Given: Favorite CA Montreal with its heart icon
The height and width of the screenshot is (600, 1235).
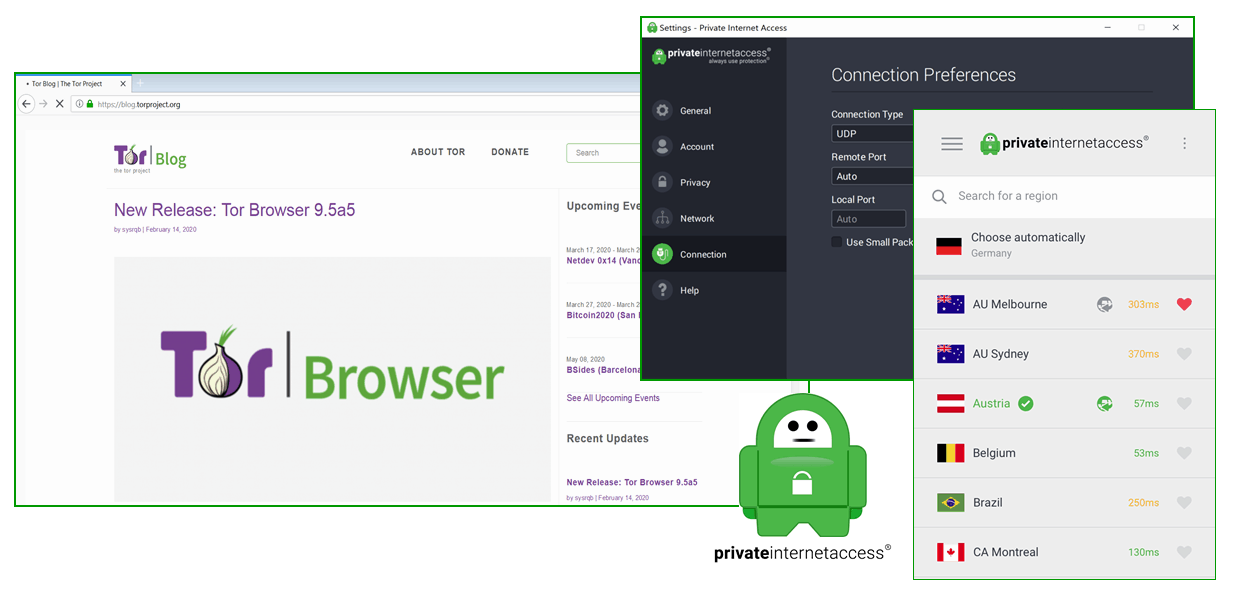Looking at the screenshot, I should click(x=1184, y=552).
